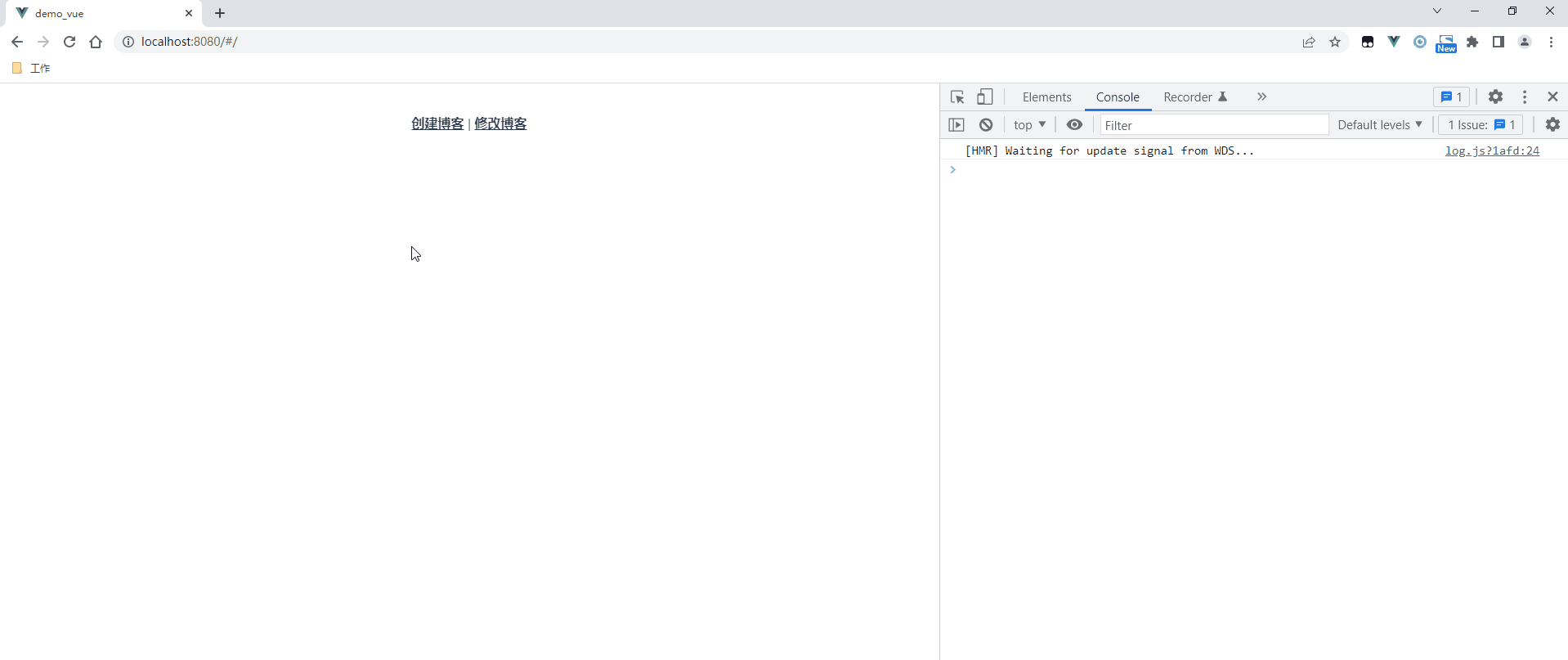Reload the localhost page
Screen dimensions: 1568x660
click(x=69, y=42)
